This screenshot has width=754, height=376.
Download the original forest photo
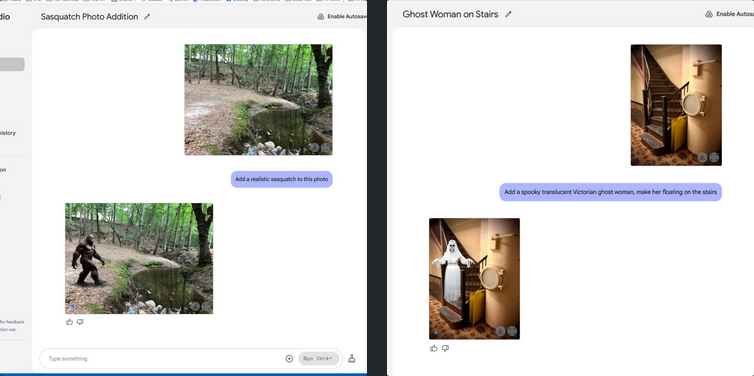(x=314, y=148)
